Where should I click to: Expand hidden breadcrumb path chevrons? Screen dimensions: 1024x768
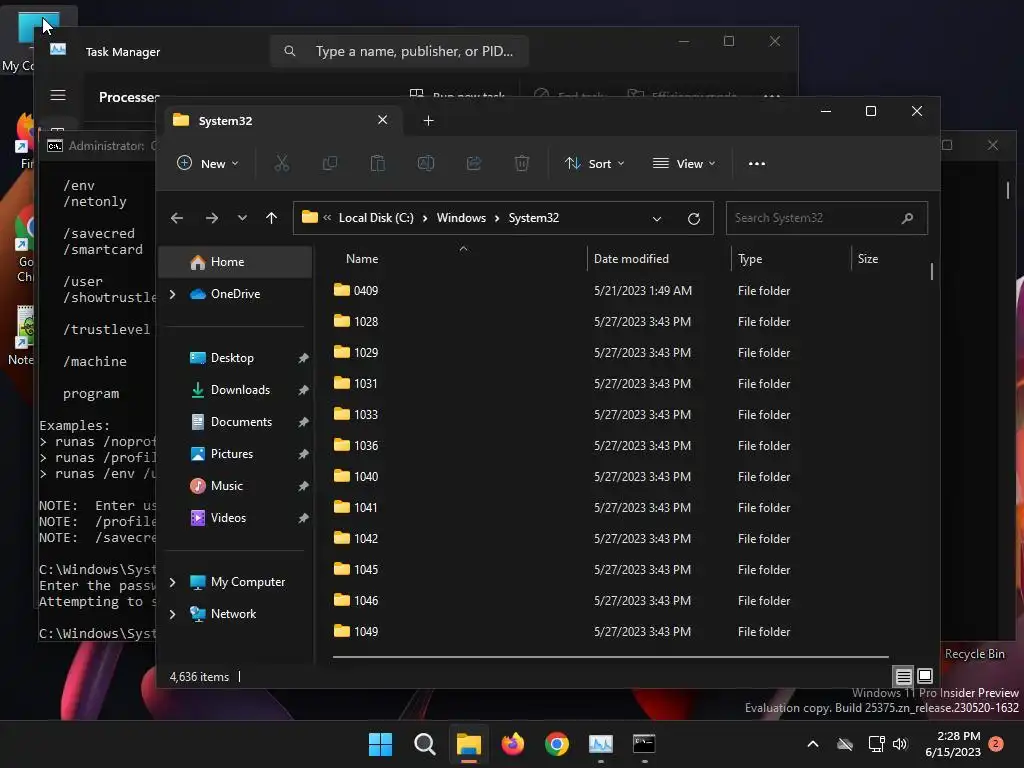coord(327,218)
